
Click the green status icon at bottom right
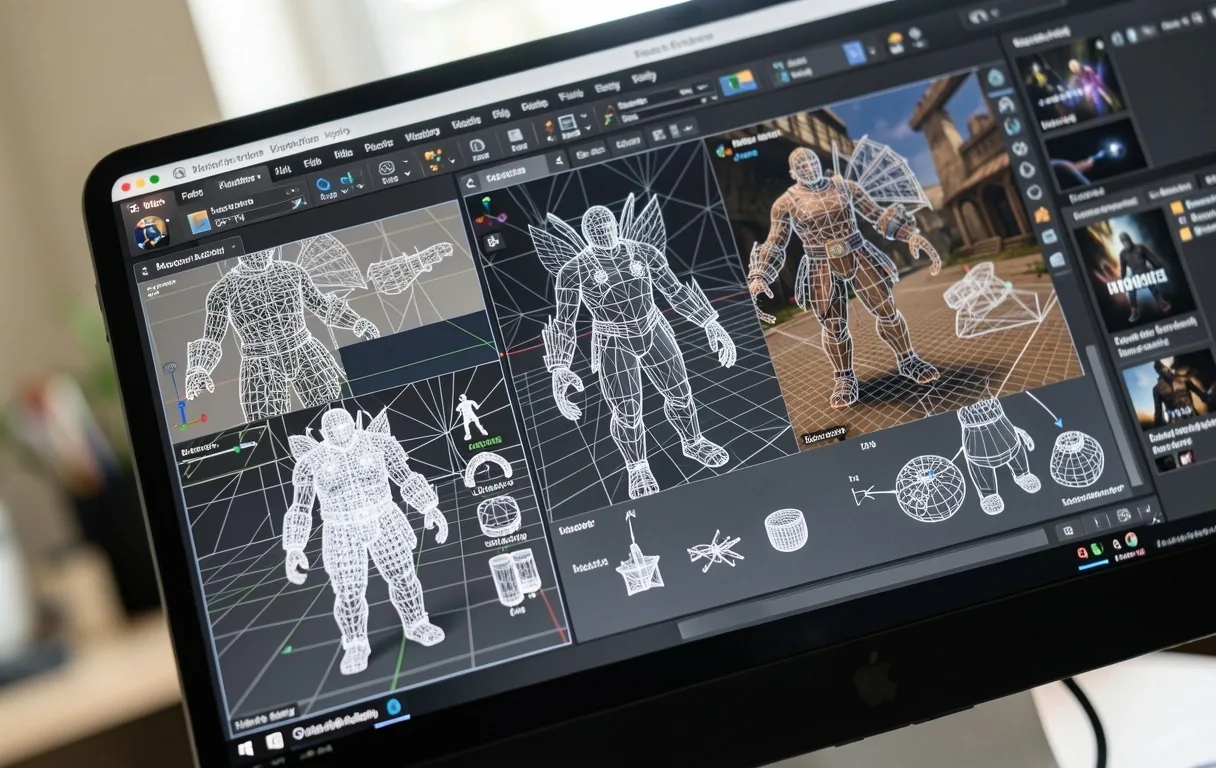(x=1097, y=547)
